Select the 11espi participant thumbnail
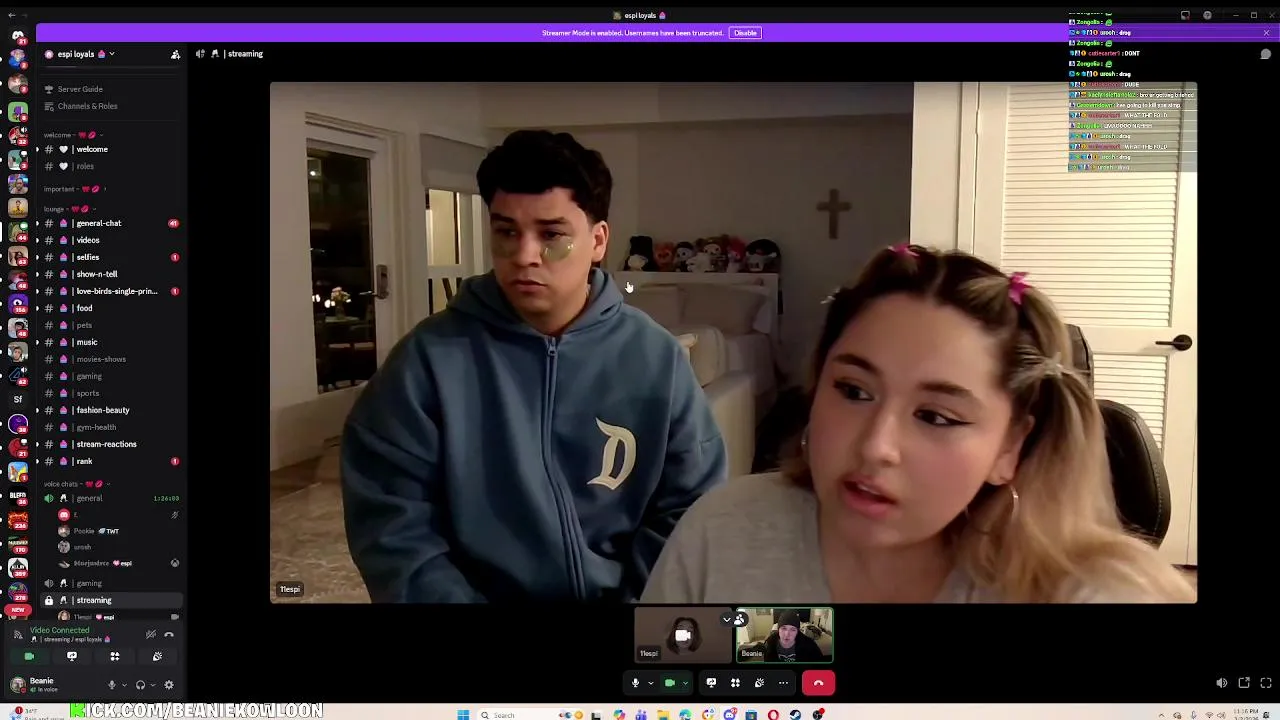Image resolution: width=1280 pixels, height=720 pixels. 684,635
